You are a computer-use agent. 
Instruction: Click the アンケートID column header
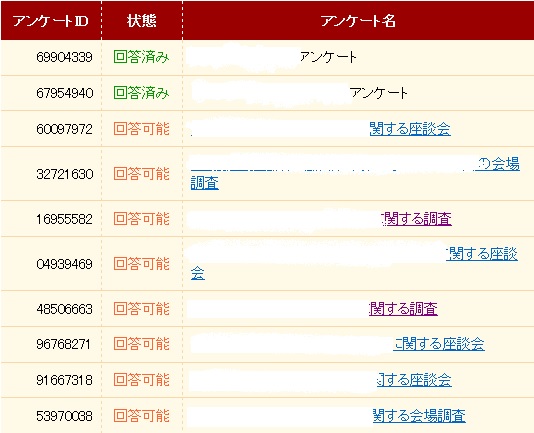point(51,21)
